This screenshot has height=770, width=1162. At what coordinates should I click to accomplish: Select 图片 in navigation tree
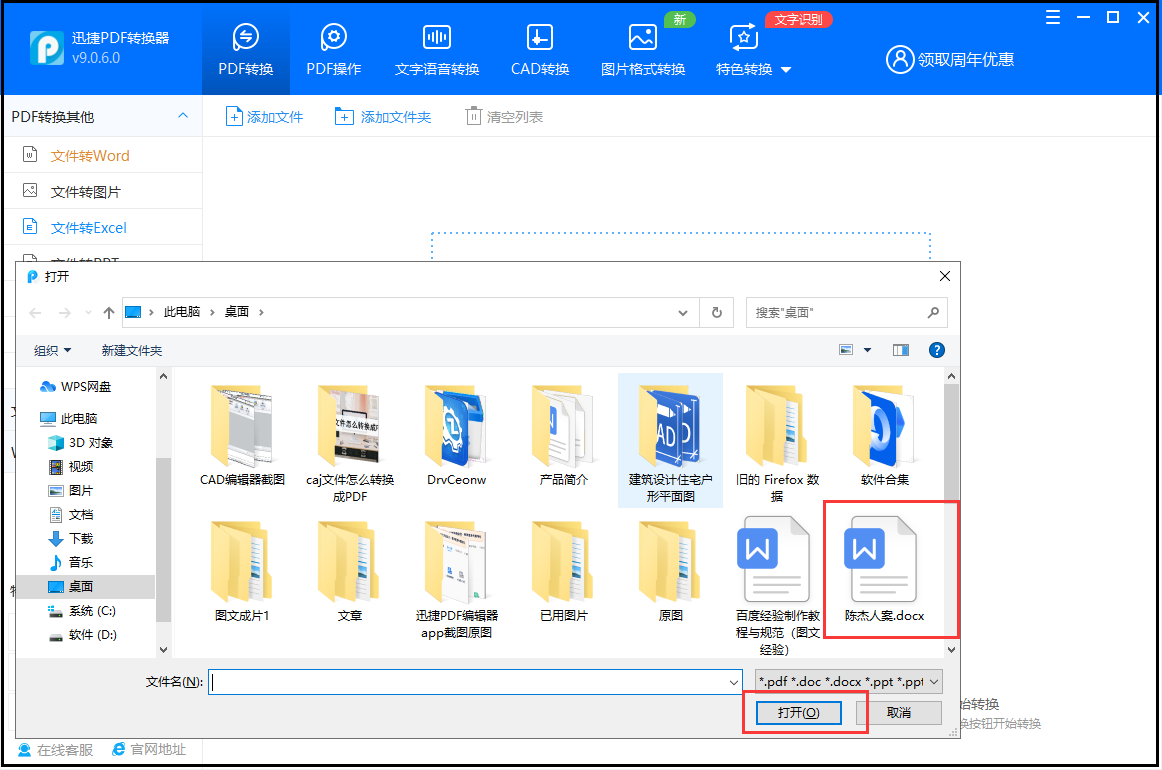(70, 491)
